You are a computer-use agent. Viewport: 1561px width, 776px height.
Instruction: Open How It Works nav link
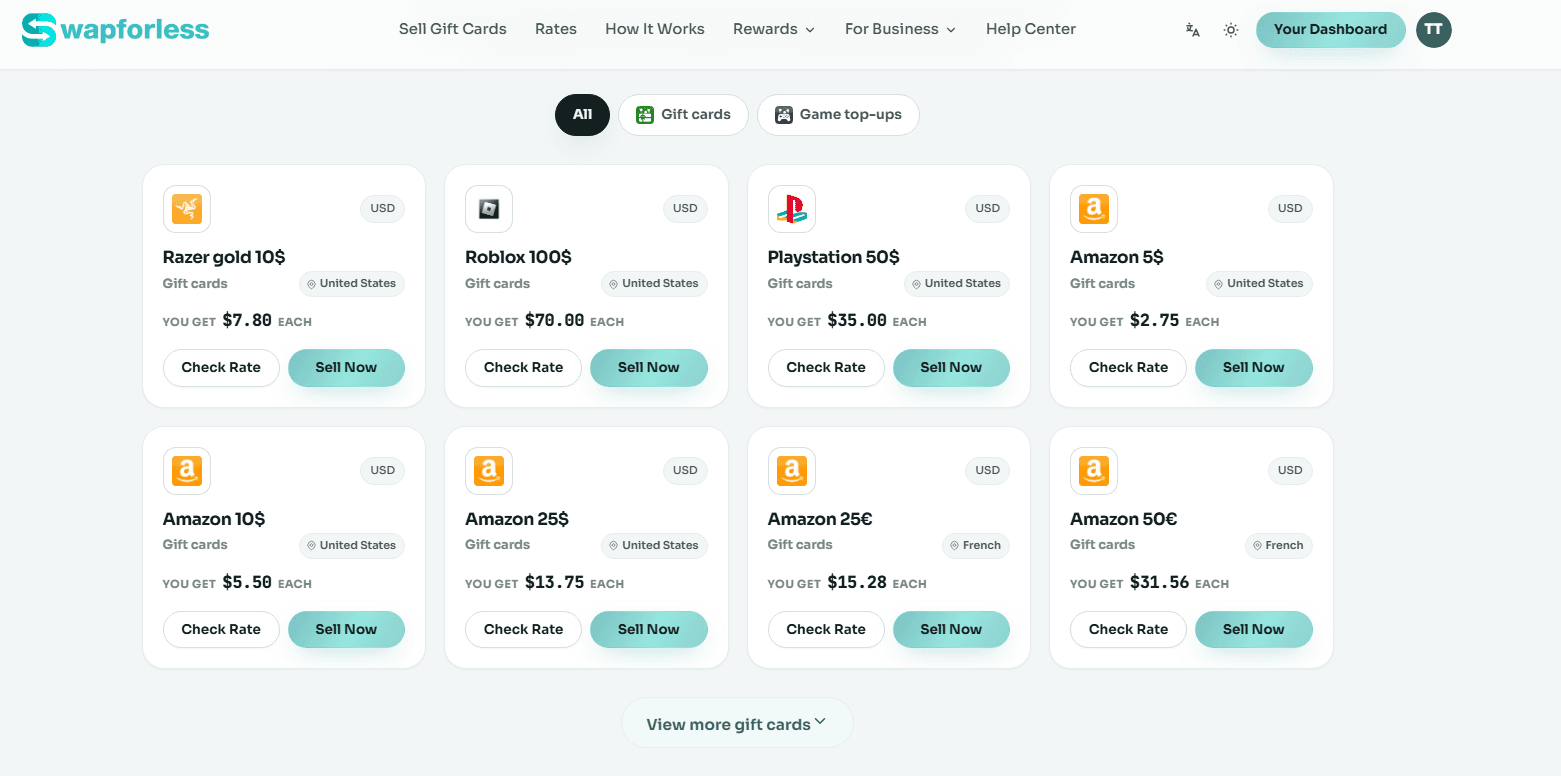(655, 30)
